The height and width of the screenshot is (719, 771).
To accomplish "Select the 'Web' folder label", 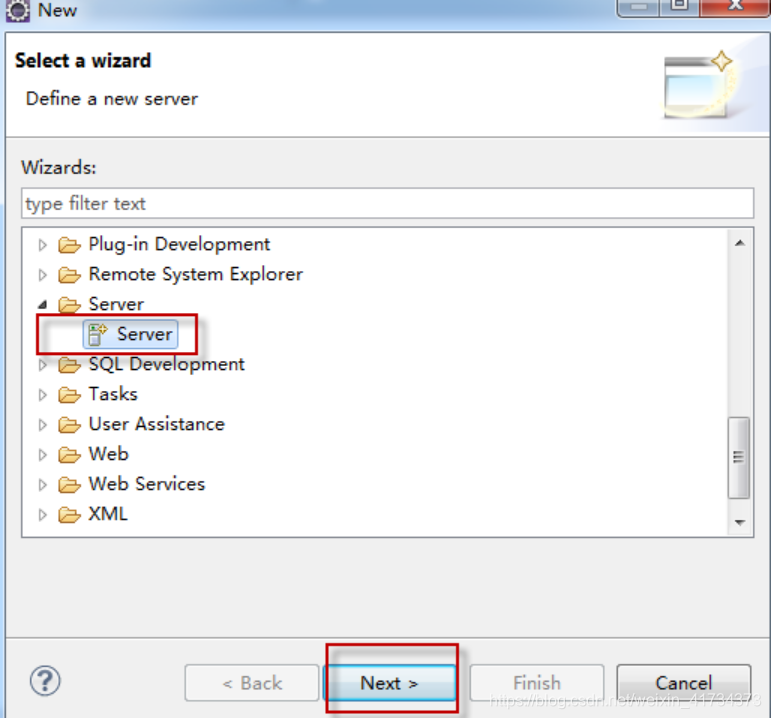I will [x=108, y=454].
